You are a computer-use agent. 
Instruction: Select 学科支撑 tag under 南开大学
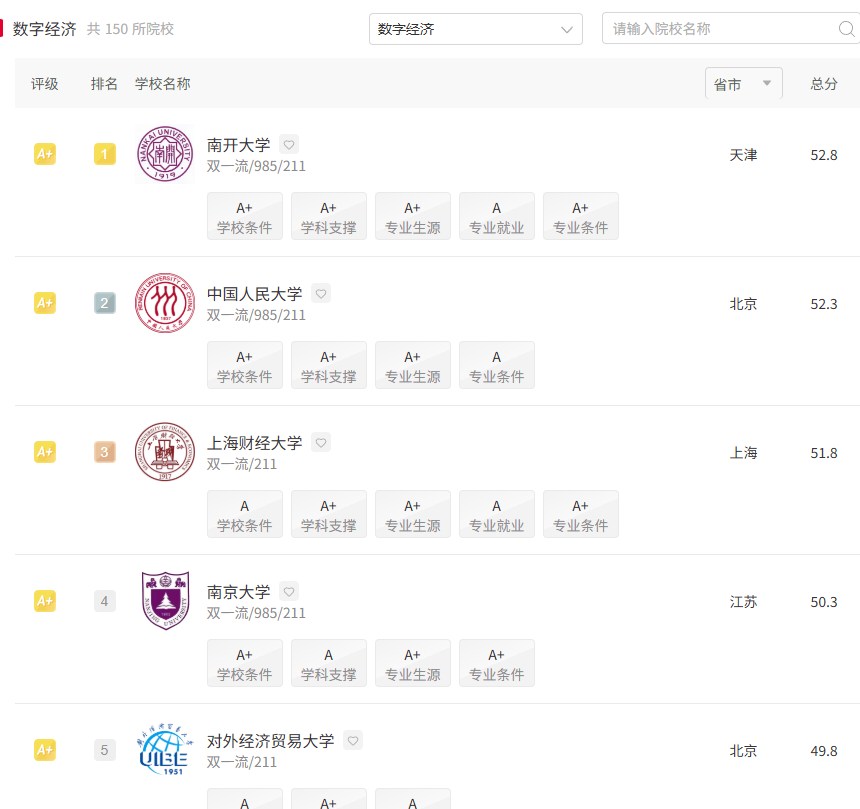click(x=329, y=216)
